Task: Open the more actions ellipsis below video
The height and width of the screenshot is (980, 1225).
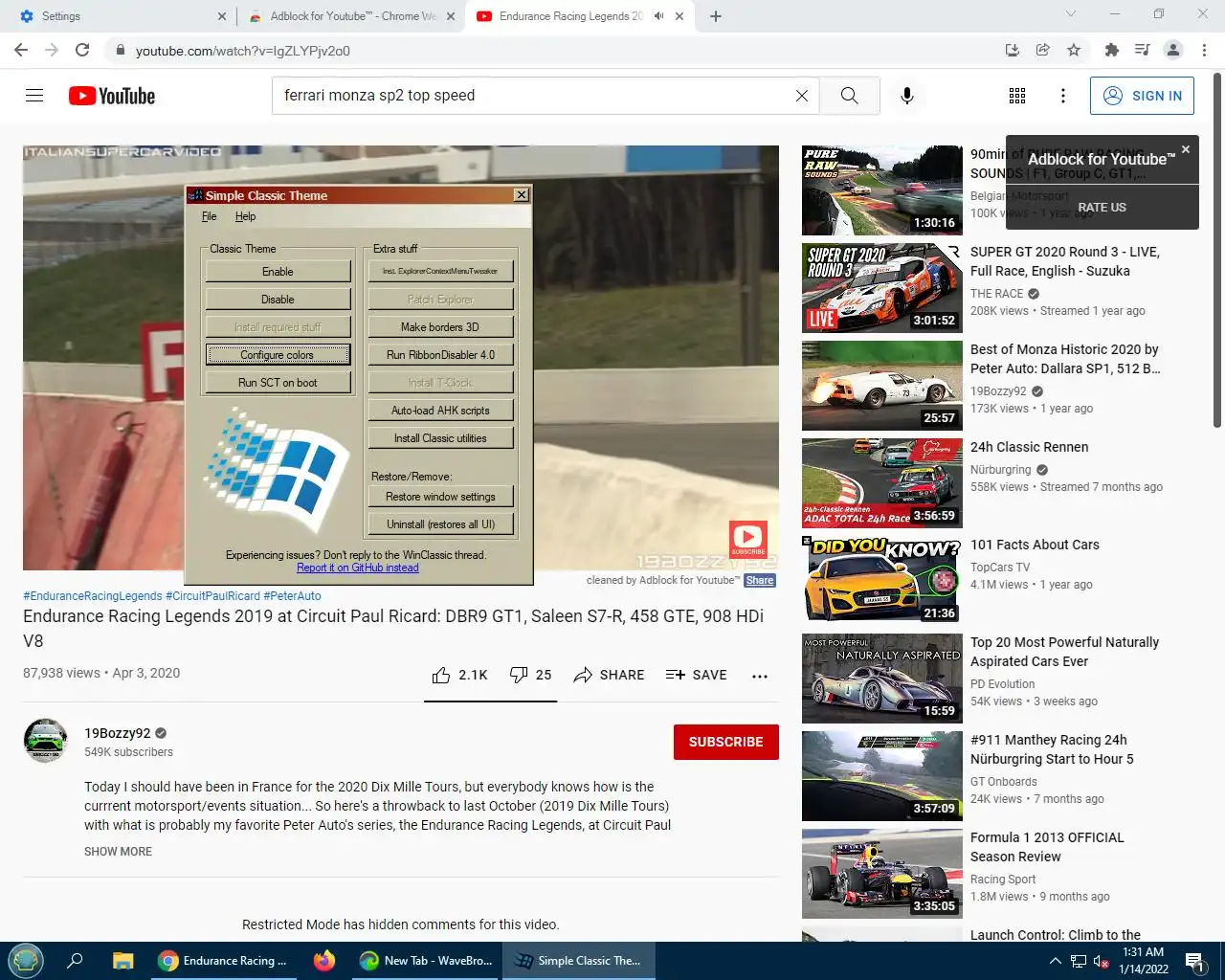Action: click(x=760, y=676)
